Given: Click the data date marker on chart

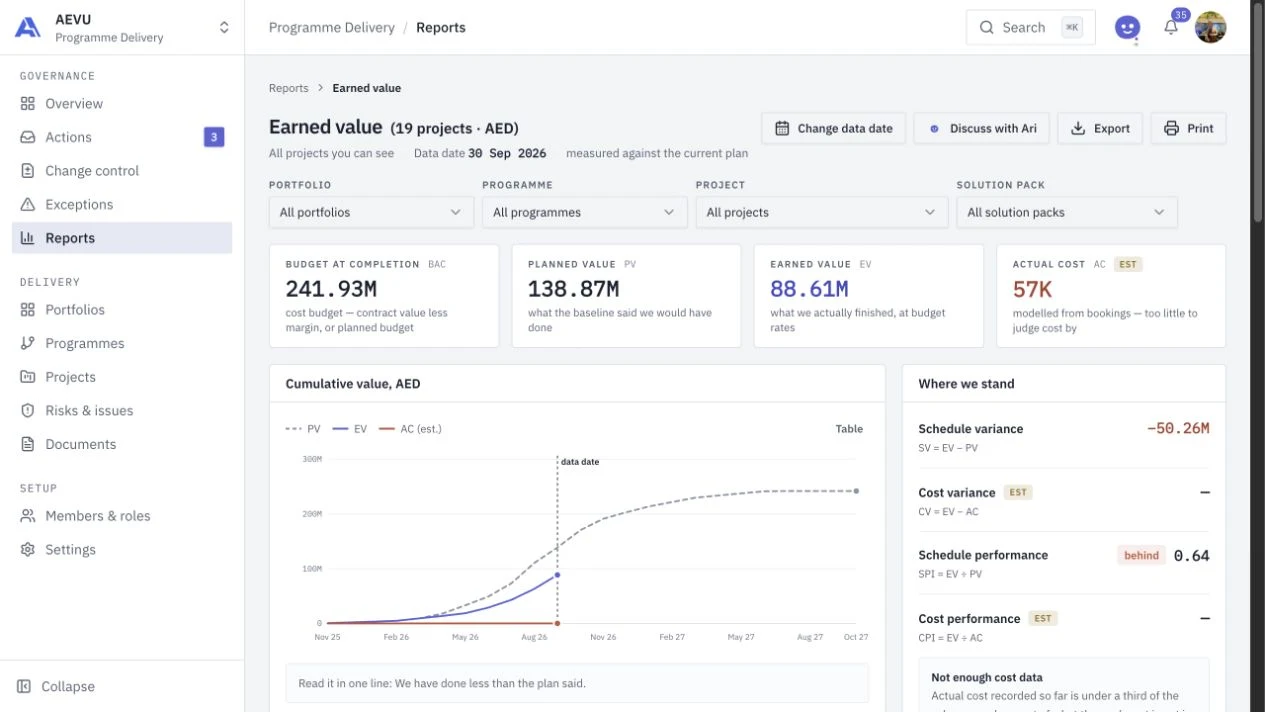Looking at the screenshot, I should click(x=557, y=540).
